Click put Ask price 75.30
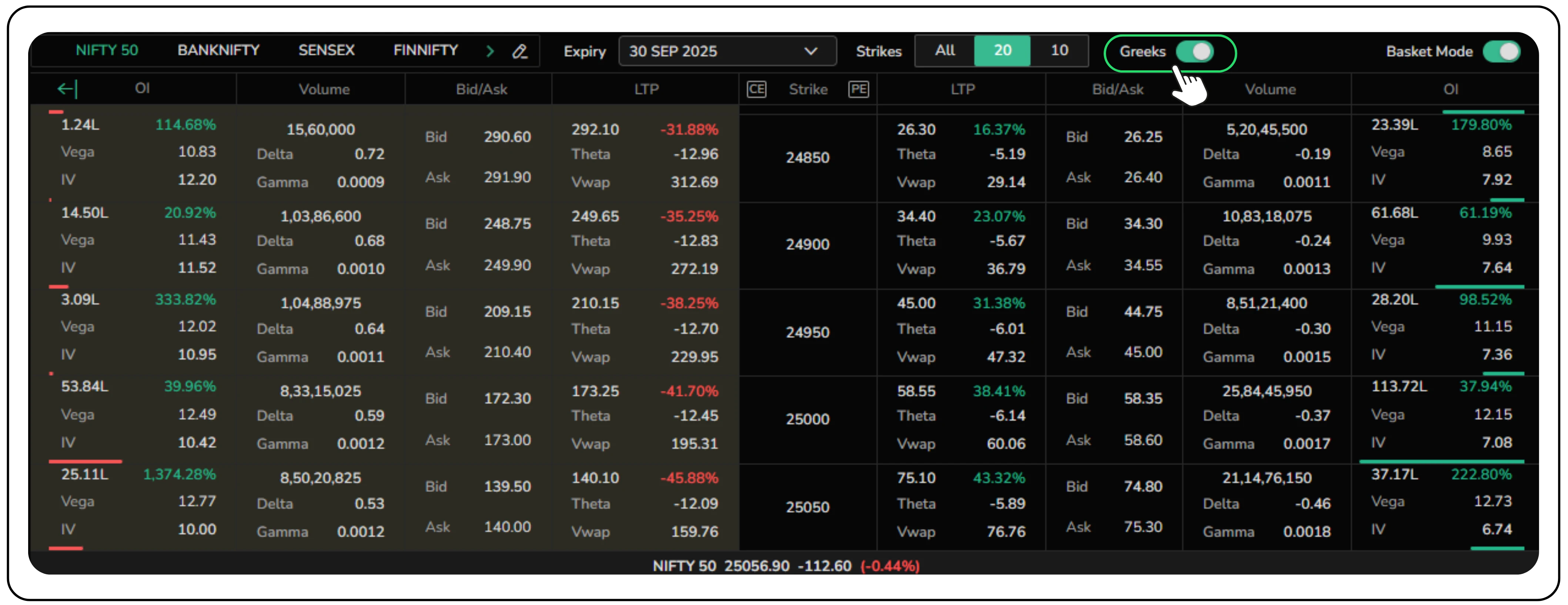The image size is (1568, 605). click(1143, 527)
